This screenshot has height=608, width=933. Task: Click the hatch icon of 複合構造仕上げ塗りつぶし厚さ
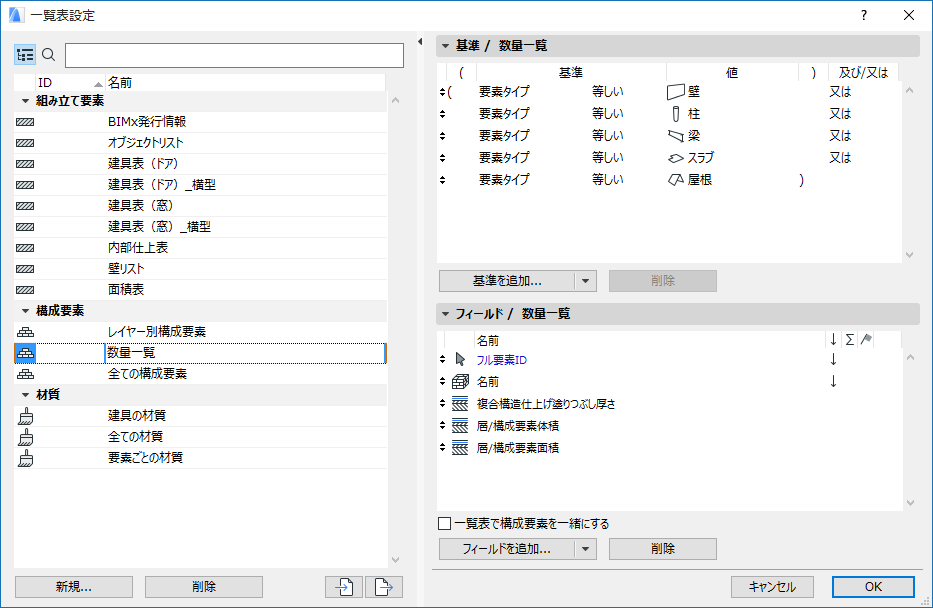click(460, 404)
